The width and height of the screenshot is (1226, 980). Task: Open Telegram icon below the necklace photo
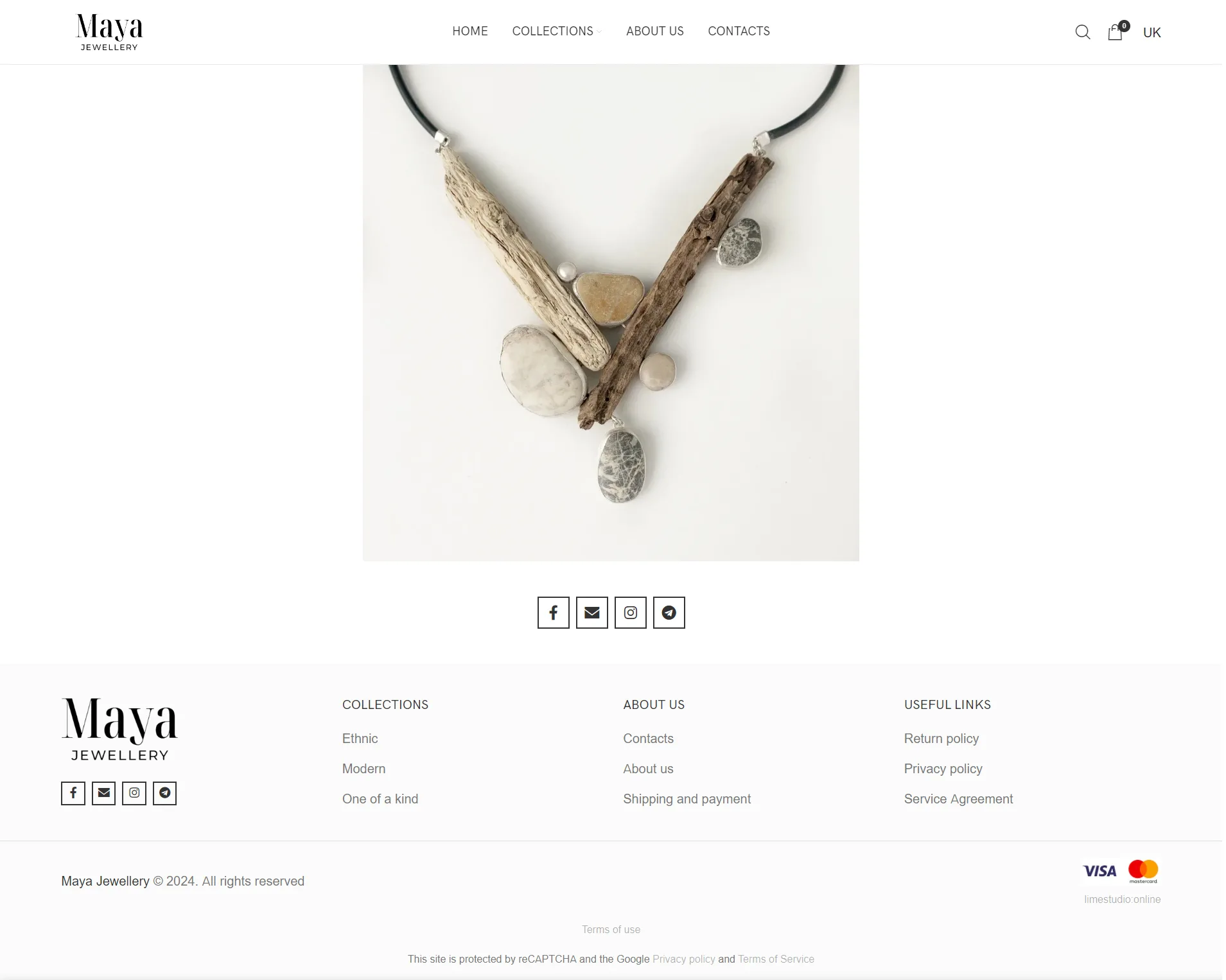coord(669,613)
